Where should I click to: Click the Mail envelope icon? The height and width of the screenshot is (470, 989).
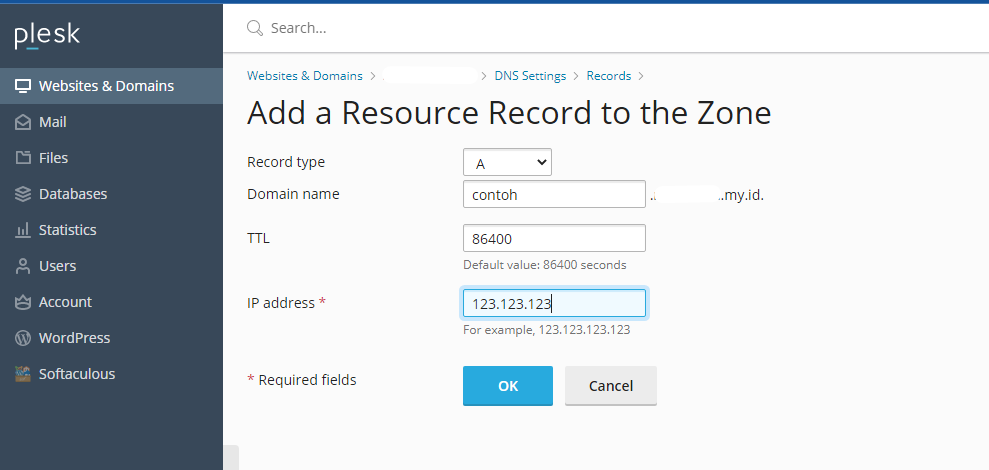(23, 122)
